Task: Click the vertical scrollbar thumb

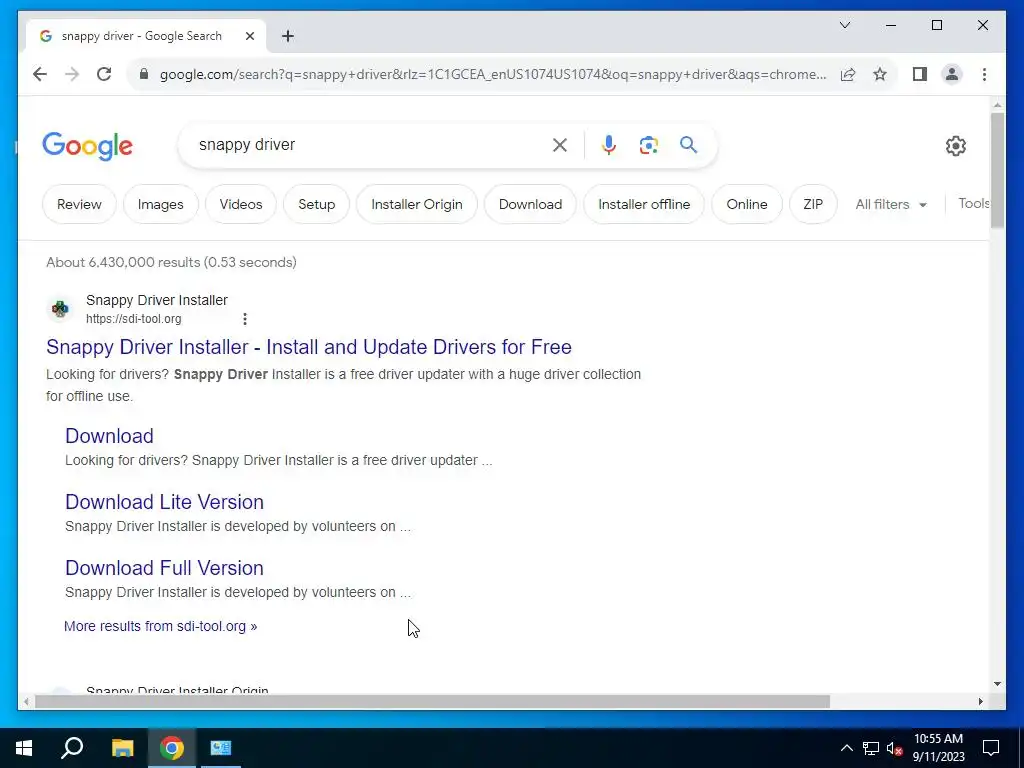Action: [x=997, y=170]
